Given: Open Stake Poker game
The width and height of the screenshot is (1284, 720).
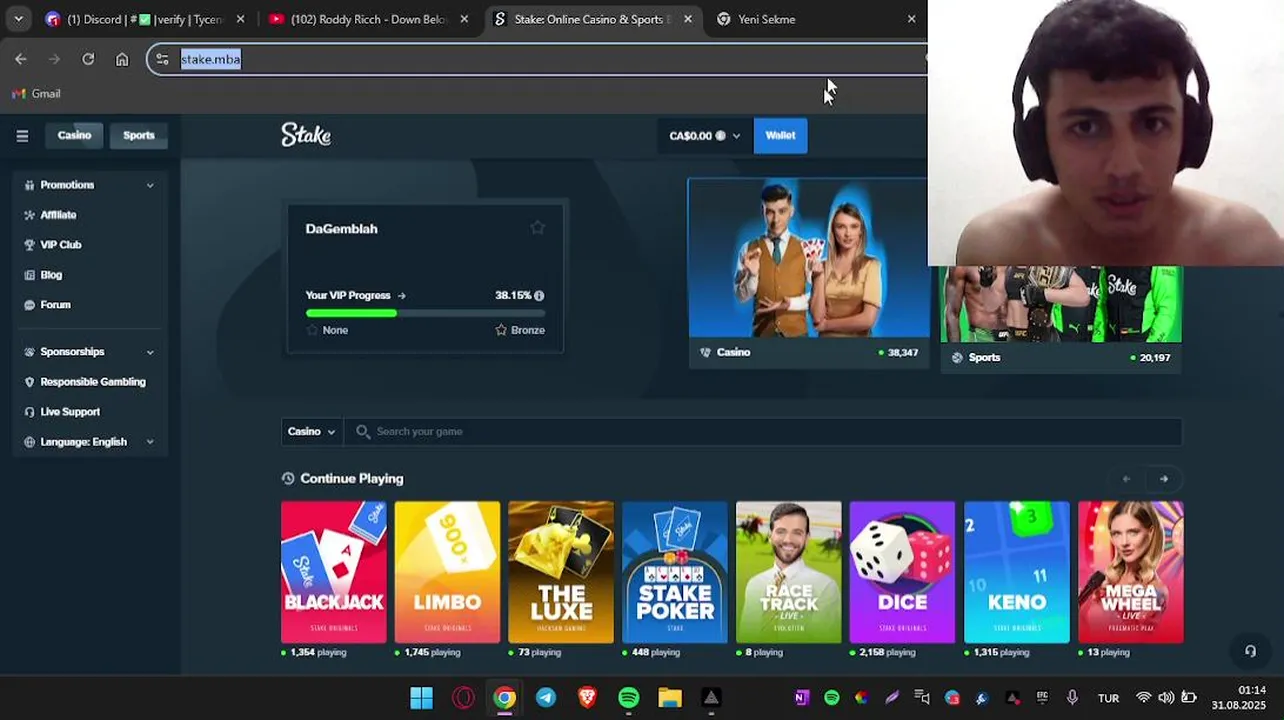Looking at the screenshot, I should pyautogui.click(x=675, y=572).
